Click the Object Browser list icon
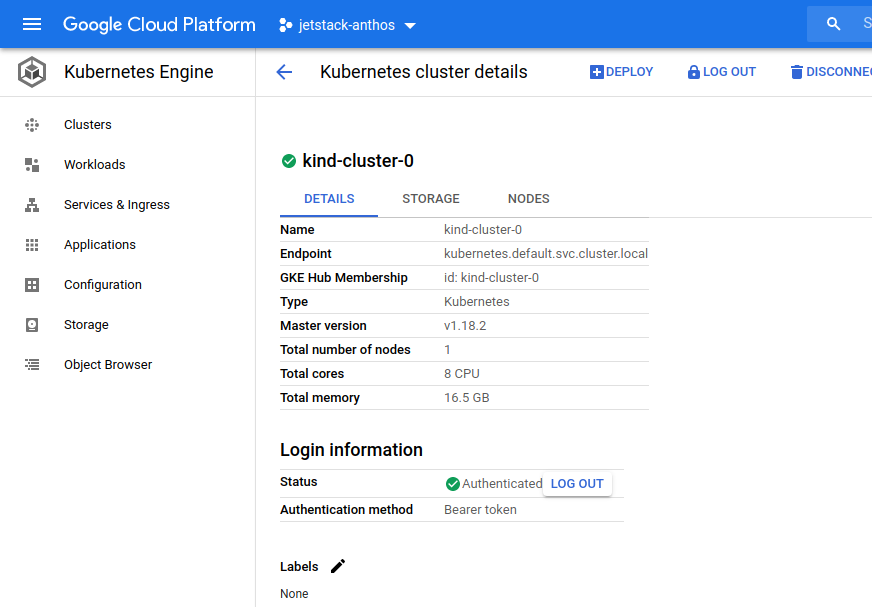 (x=32, y=365)
